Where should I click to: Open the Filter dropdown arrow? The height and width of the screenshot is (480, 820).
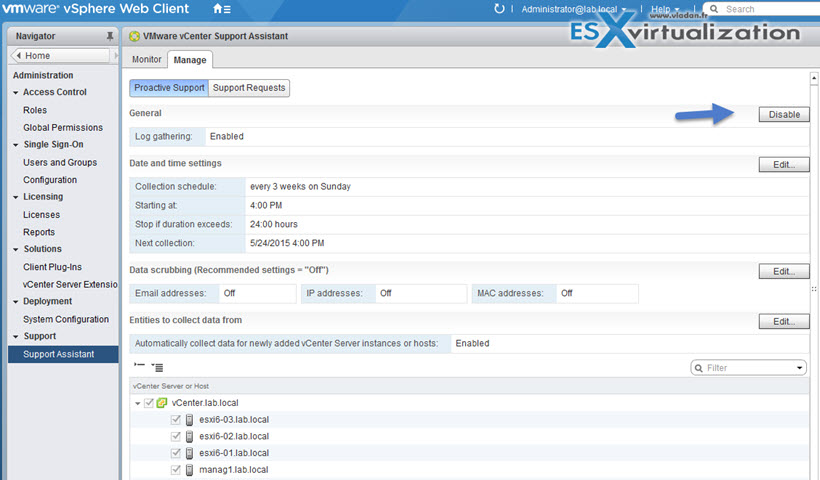799,368
